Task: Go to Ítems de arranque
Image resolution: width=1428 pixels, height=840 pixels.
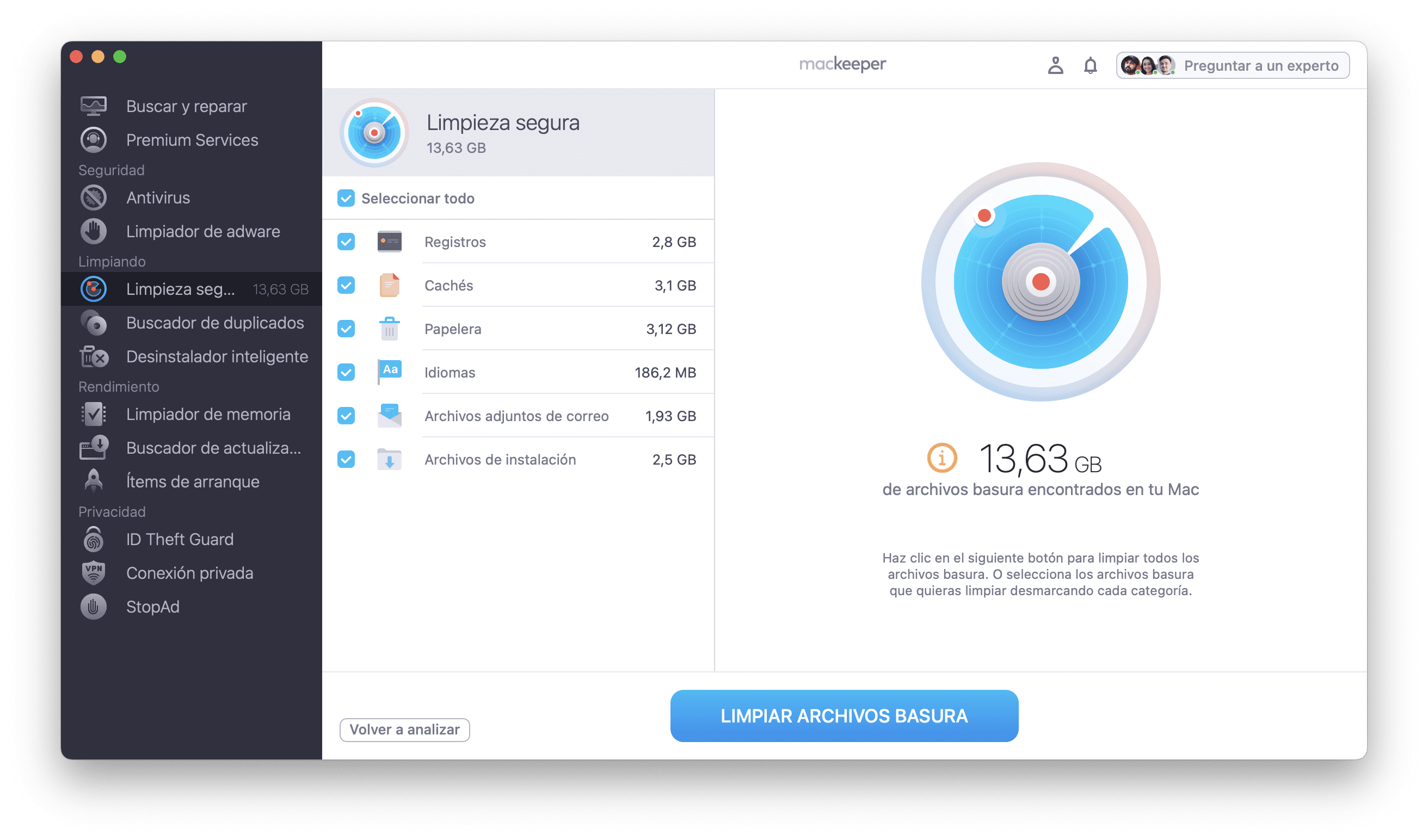Action: [x=192, y=481]
